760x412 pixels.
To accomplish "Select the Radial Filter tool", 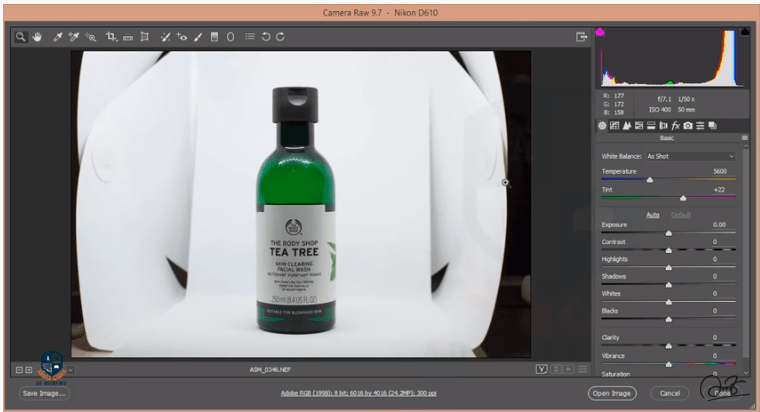I will tap(230, 37).
